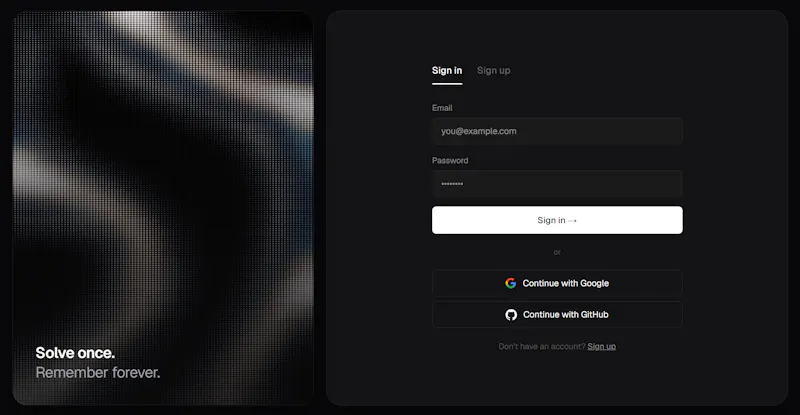This screenshot has height=415, width=800.
Task: Click the "or" separator text
Action: point(557,252)
